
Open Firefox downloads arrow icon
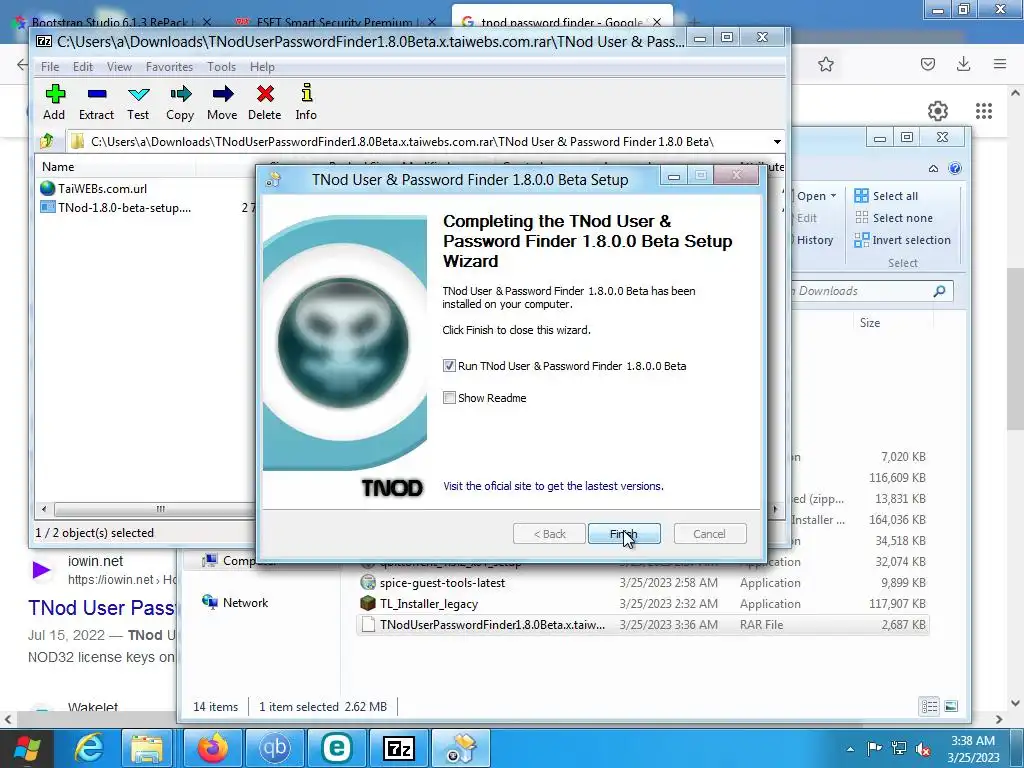point(963,64)
